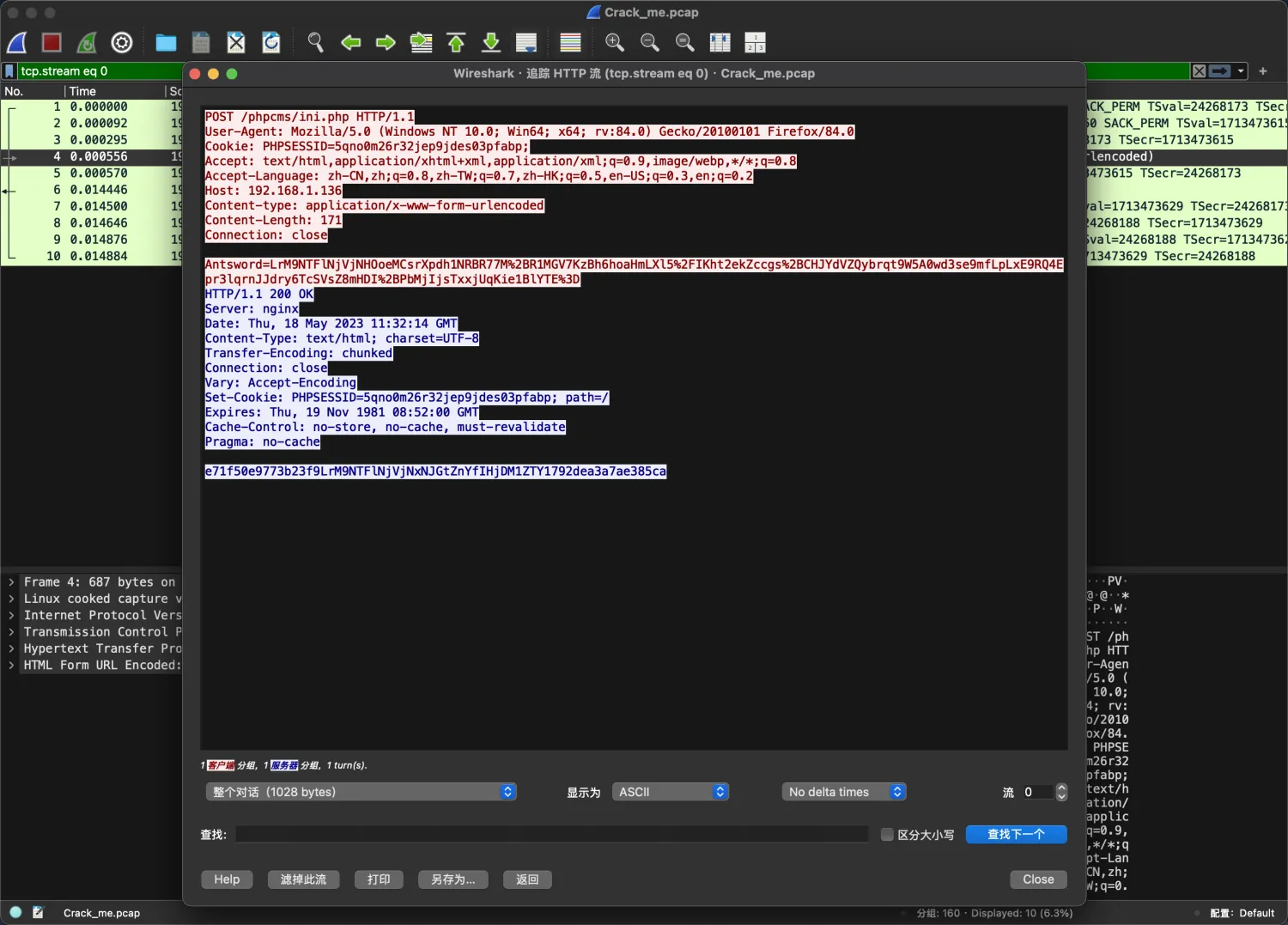
Task: Open capture file properties icon in status bar
Action: coord(38,912)
